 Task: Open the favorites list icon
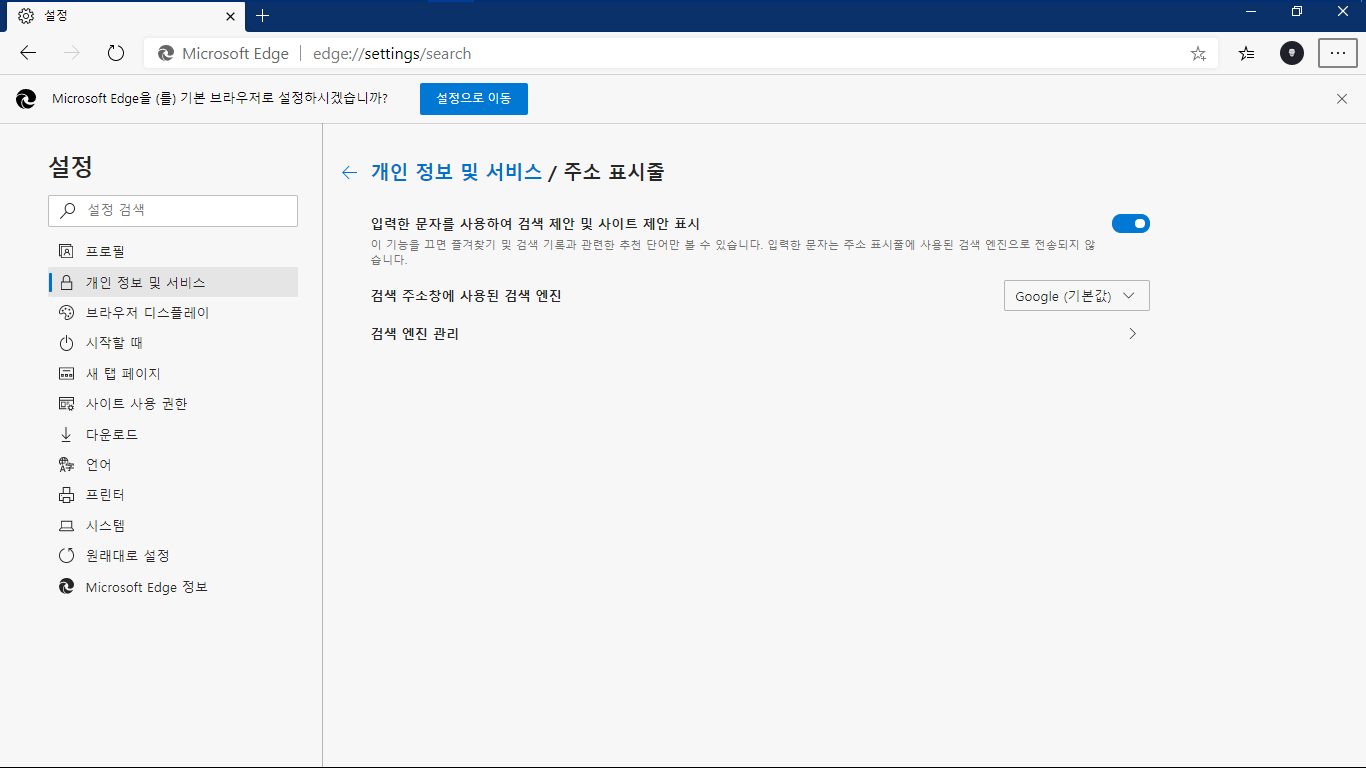click(1246, 54)
